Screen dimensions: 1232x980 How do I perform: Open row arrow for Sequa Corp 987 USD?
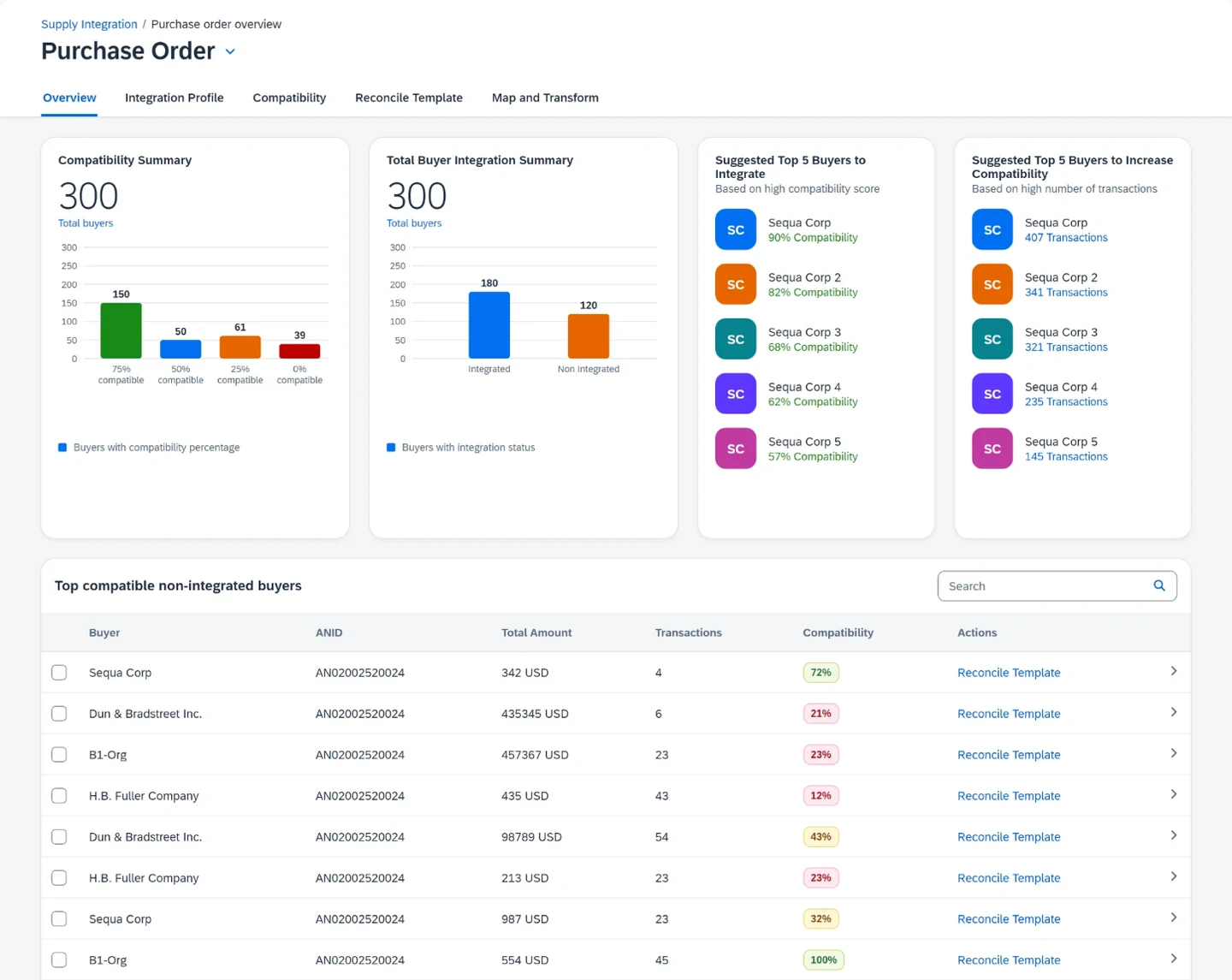pos(1174,918)
